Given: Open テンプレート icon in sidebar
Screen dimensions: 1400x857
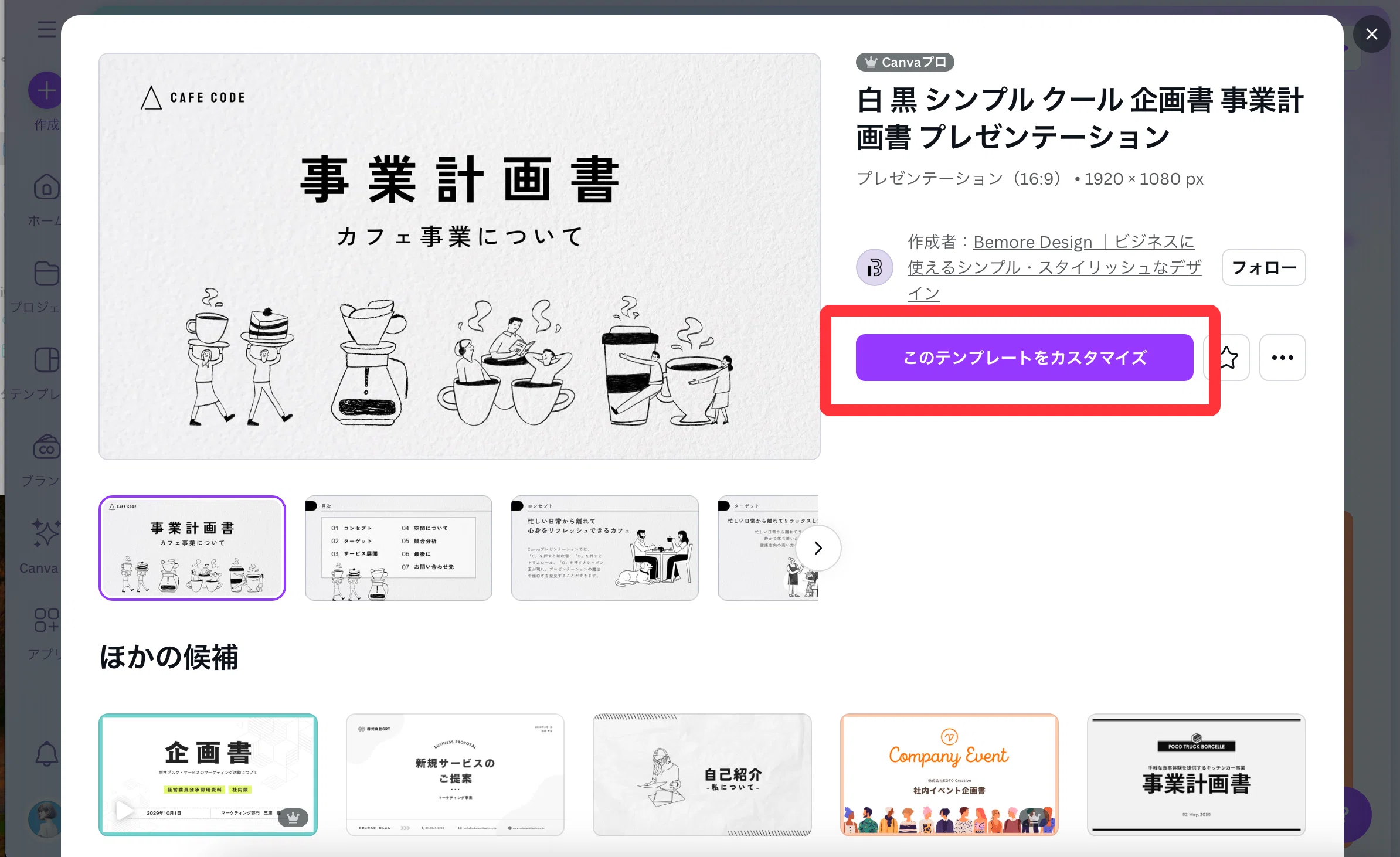Looking at the screenshot, I should (46, 360).
